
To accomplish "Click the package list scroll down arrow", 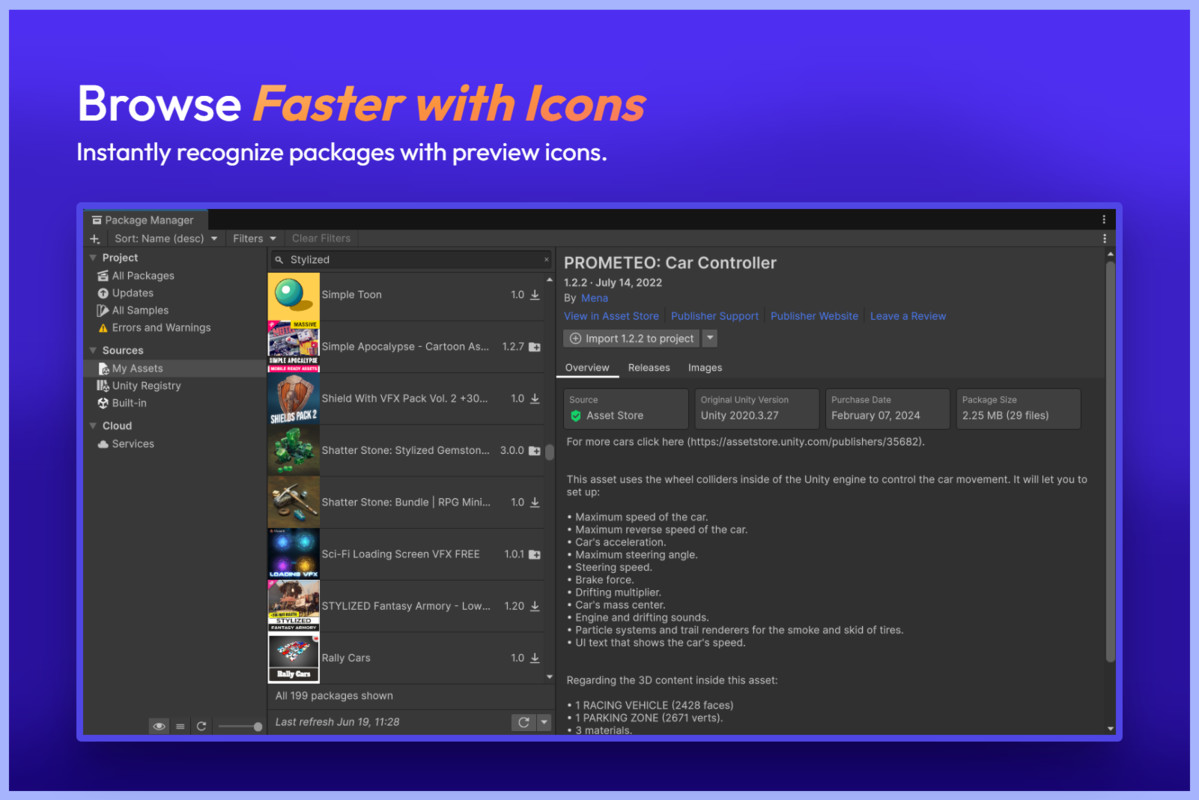I will coord(549,677).
